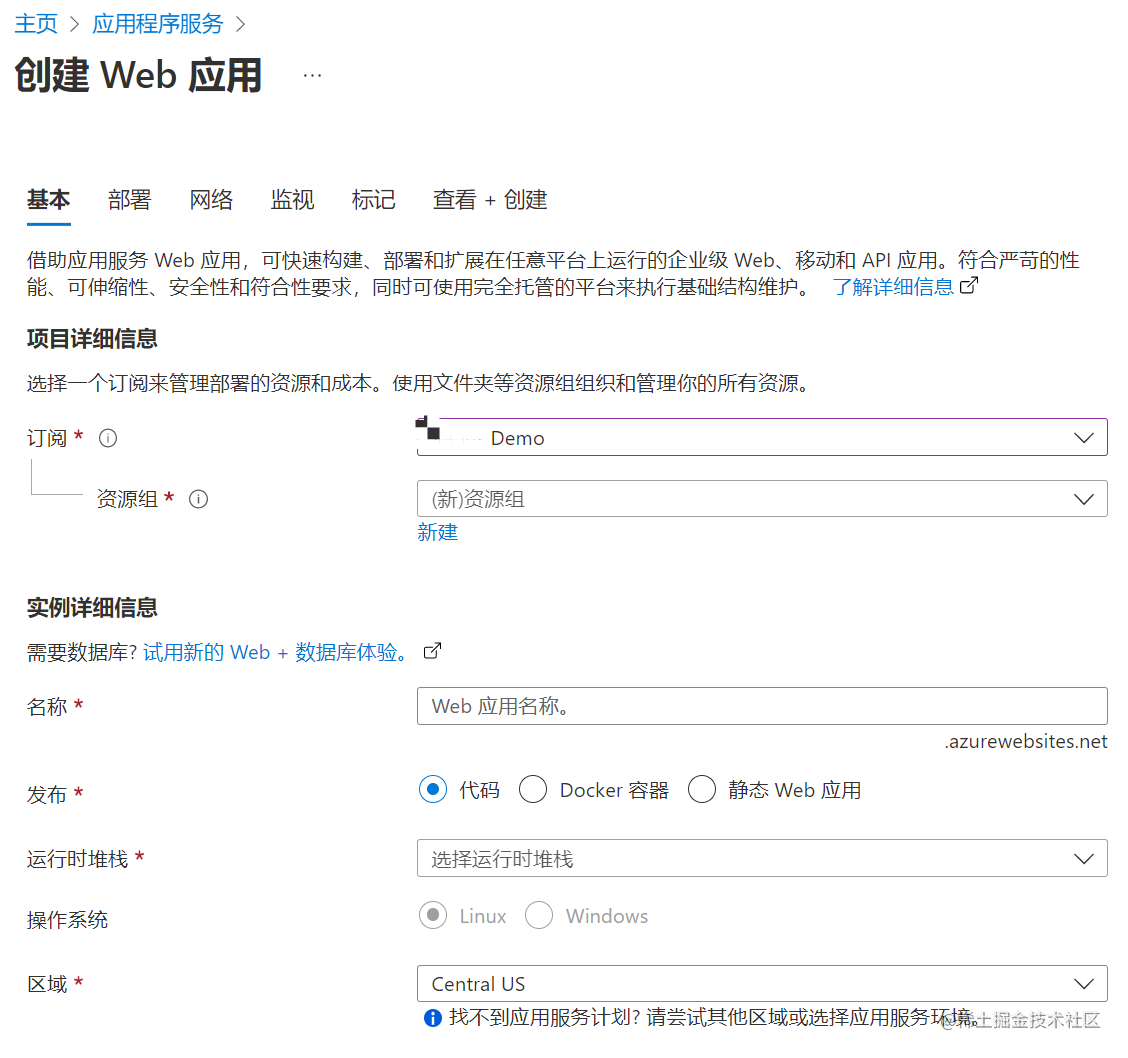
Task: Click the 操作系统 label
Action: coord(68,919)
